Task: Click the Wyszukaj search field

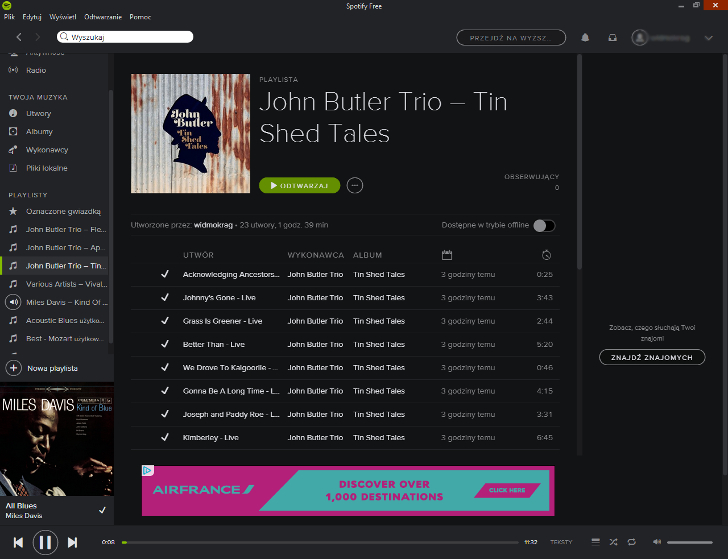Action: coord(125,37)
